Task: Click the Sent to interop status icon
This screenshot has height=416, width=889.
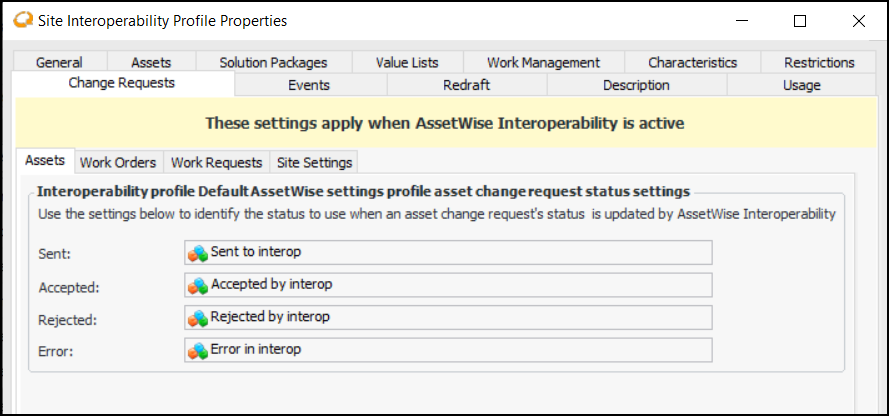Action: (198, 252)
